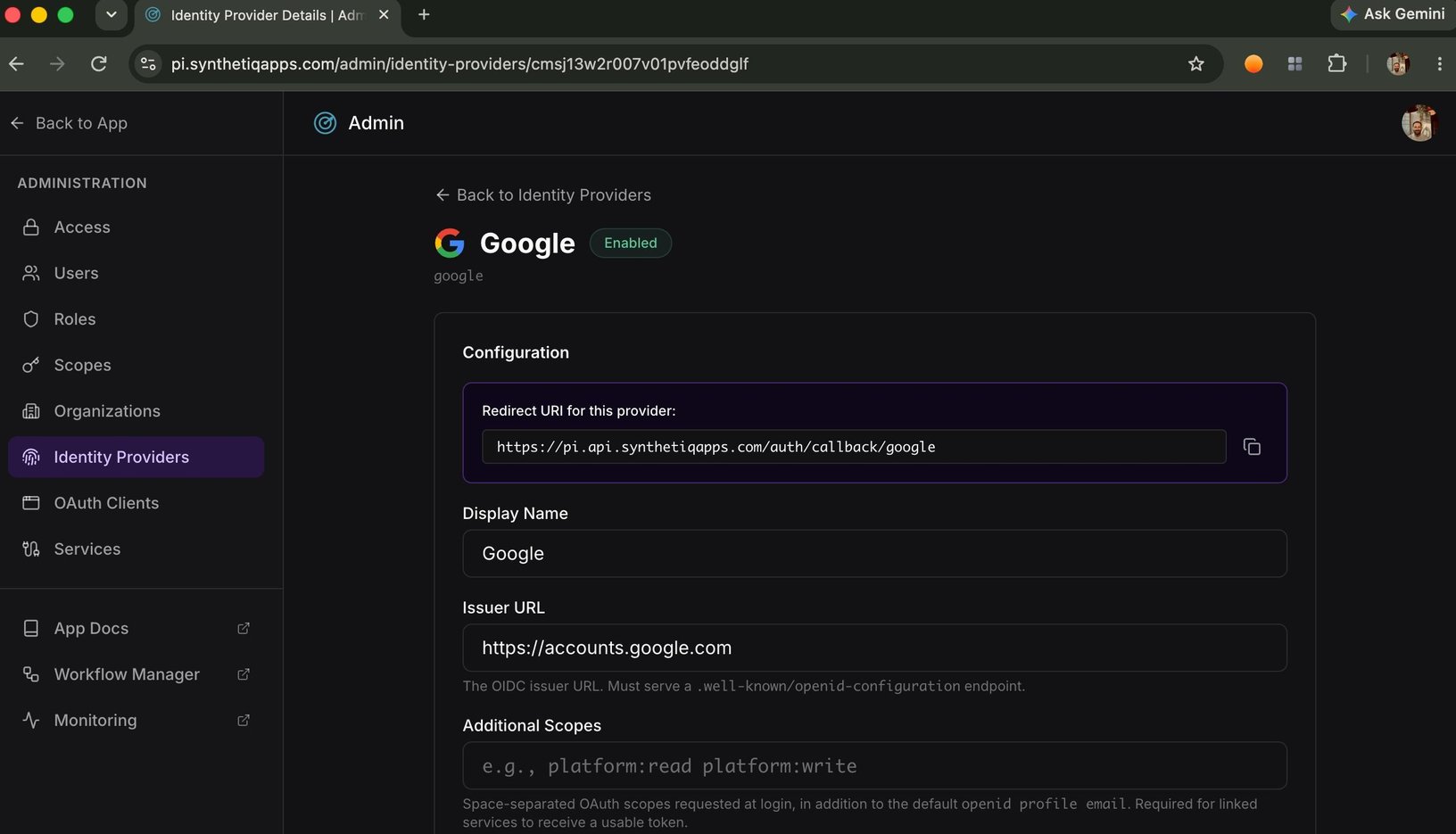Image resolution: width=1456 pixels, height=834 pixels.
Task: Click the browser back arrow
Action: (x=17, y=63)
